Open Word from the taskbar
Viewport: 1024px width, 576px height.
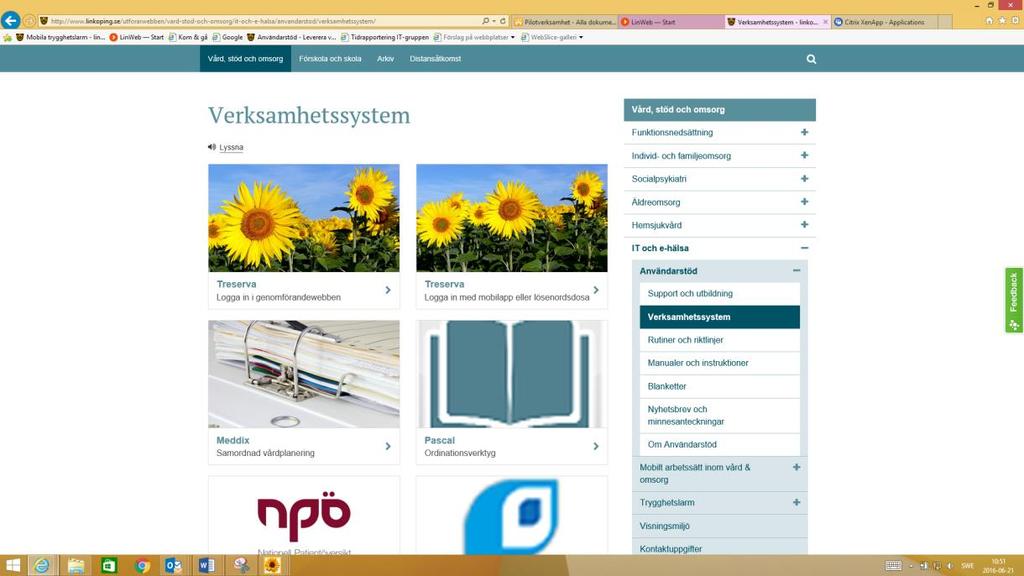pos(206,566)
